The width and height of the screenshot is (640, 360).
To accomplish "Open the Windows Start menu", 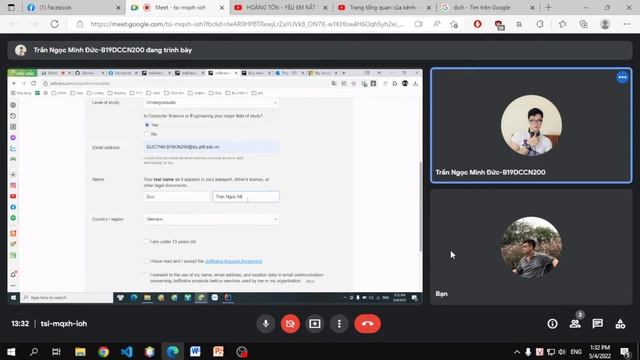I will [x=11, y=351].
